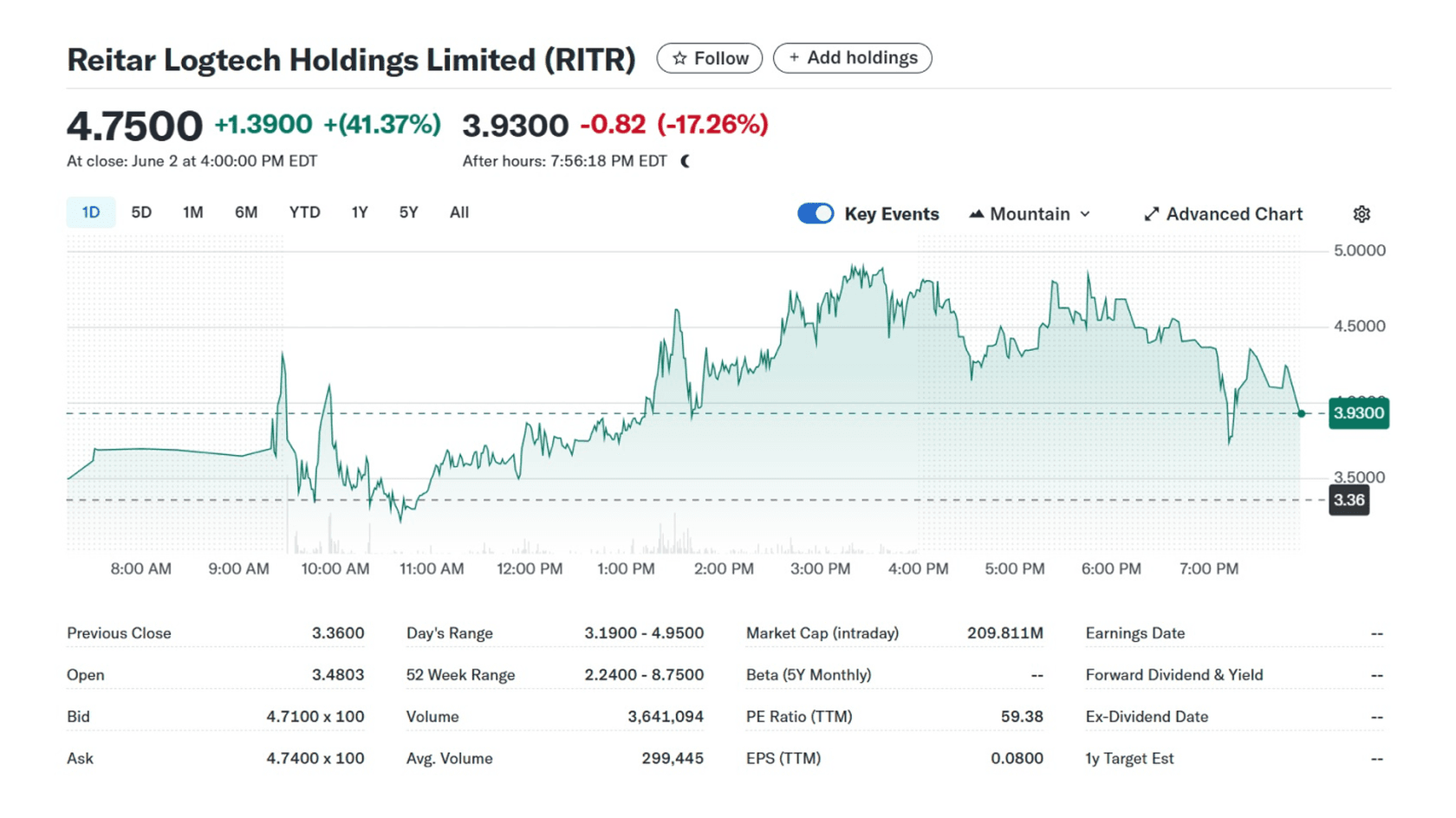This screenshot has width=1456, height=818.
Task: Click the Ex-Dividend Date label
Action: pyautogui.click(x=1147, y=717)
